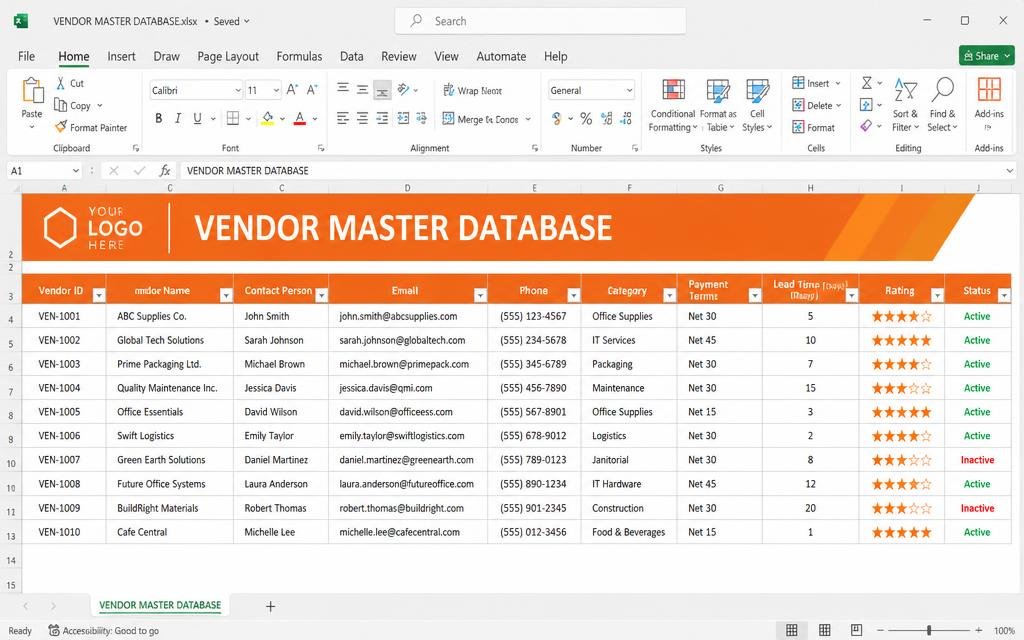Open the File menu
Screen dimensions: 1024x640
coord(26,56)
